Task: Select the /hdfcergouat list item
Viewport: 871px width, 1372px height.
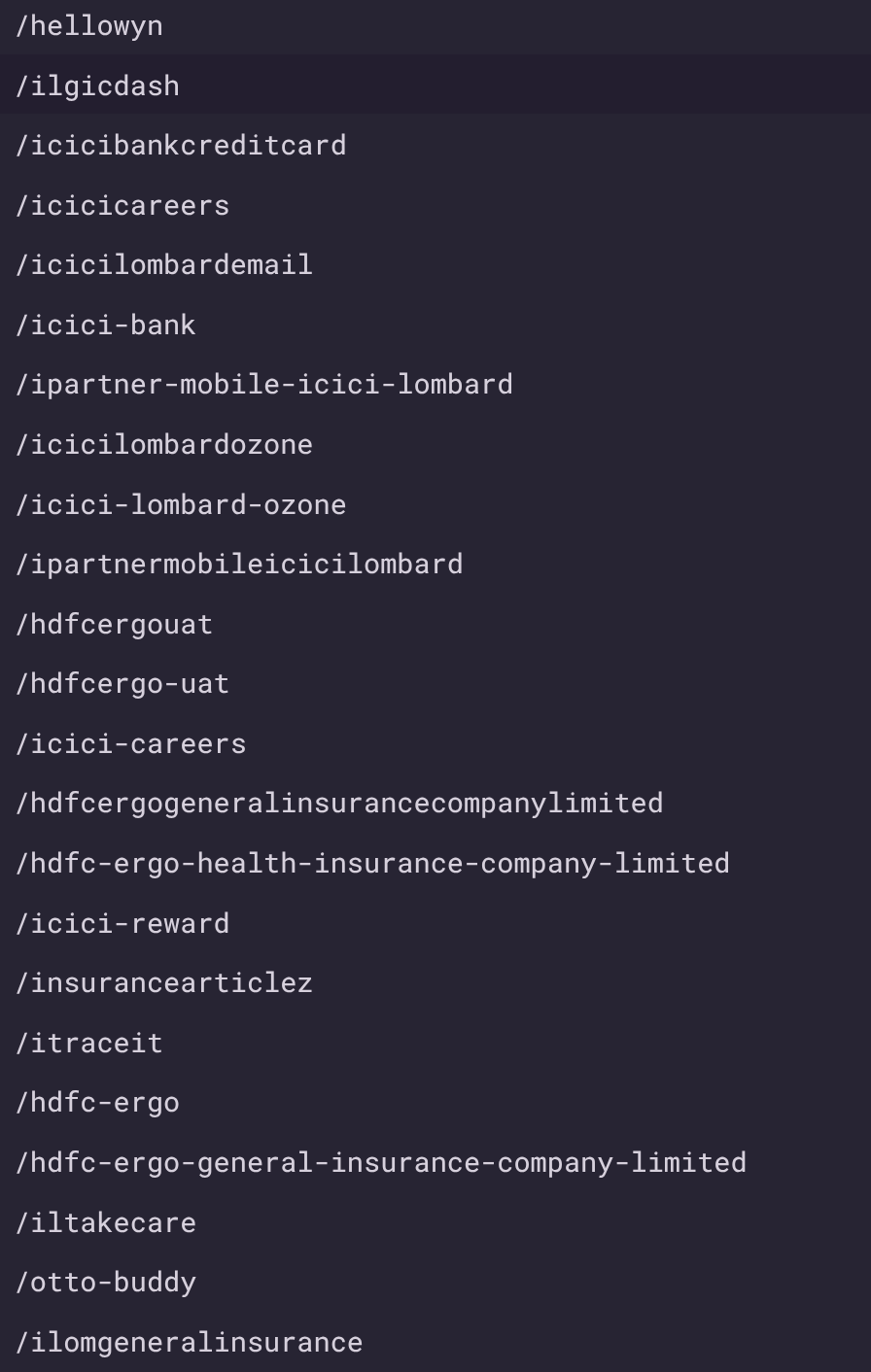Action: pos(115,625)
